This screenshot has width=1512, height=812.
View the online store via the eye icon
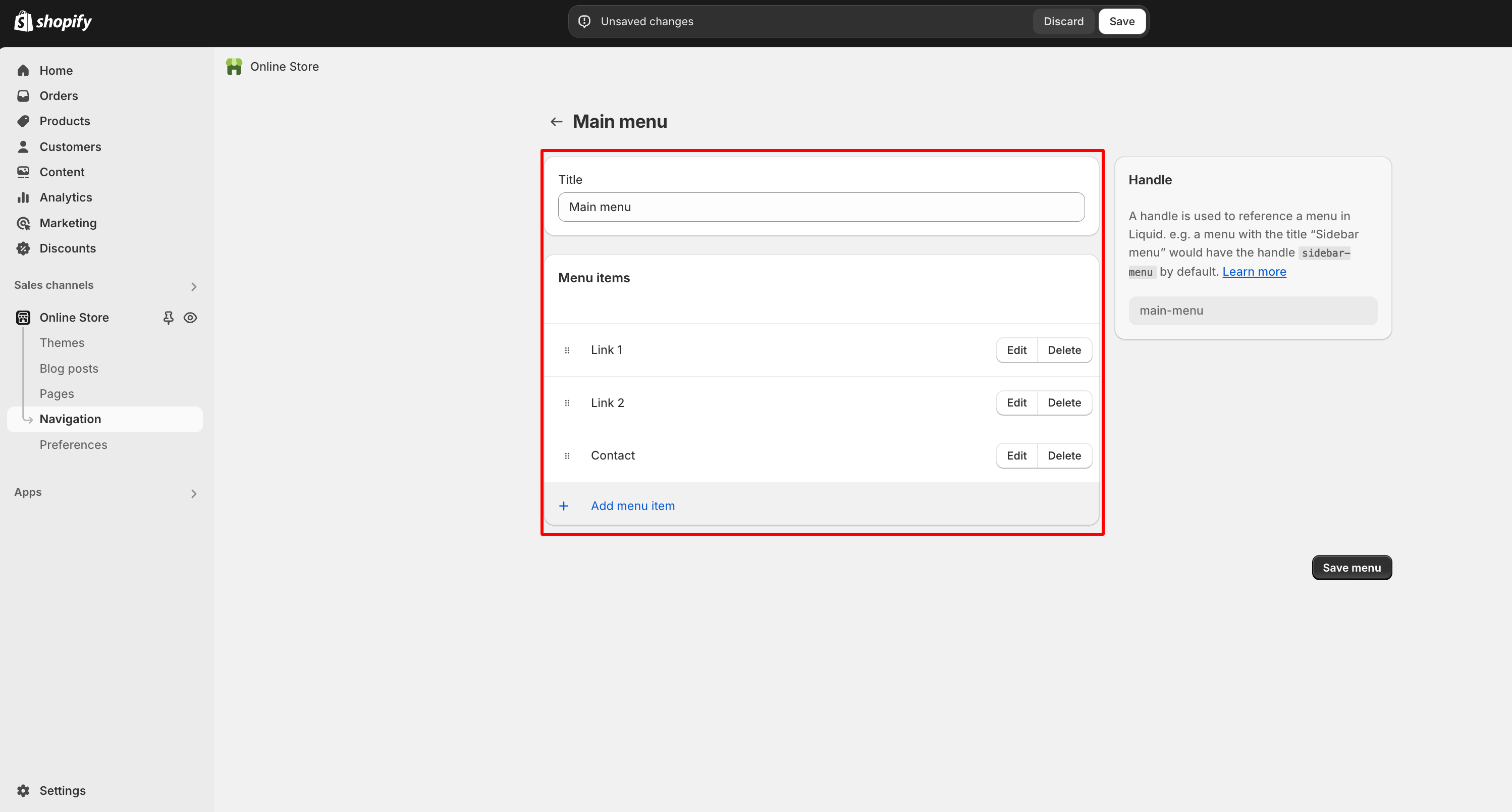(190, 318)
